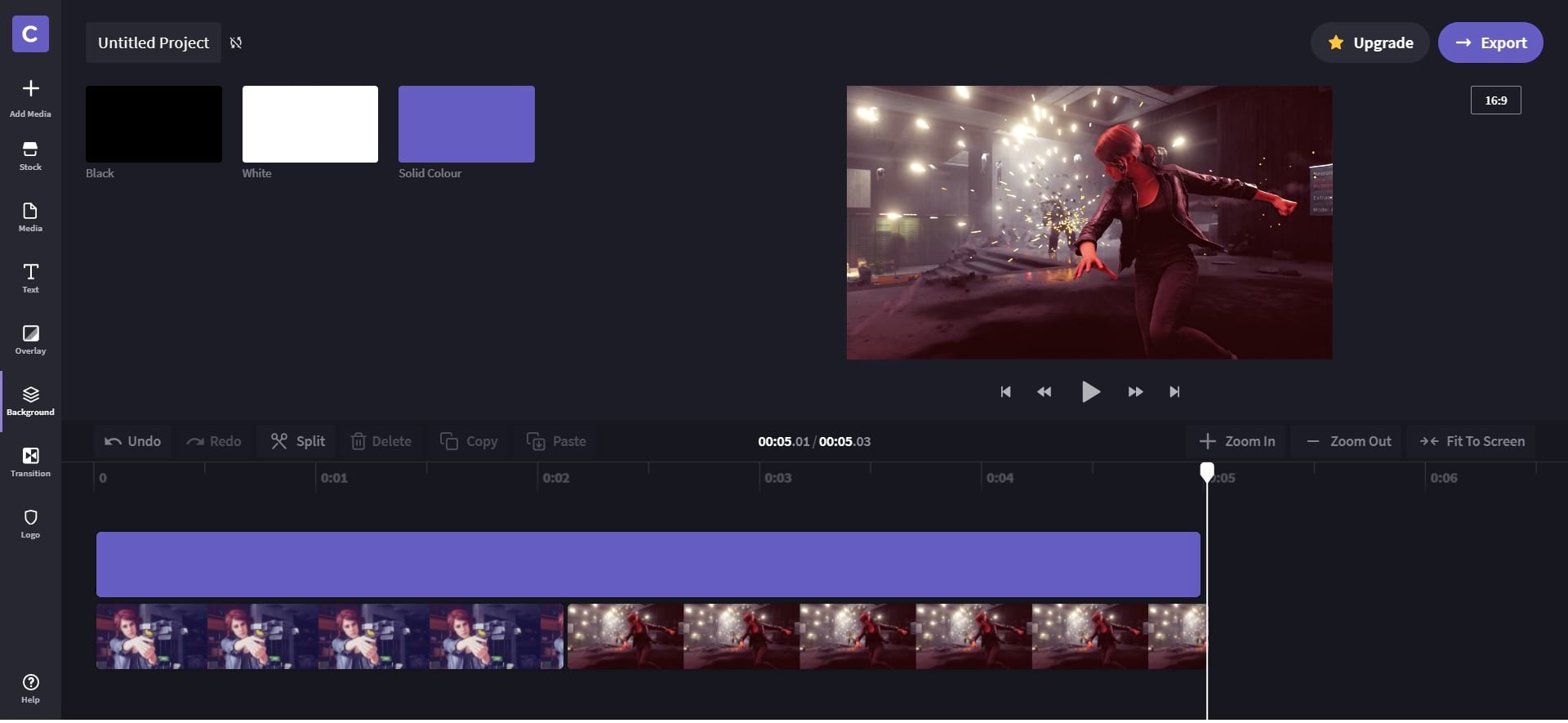Click the 0:02 mark on timeline ruler

pos(556,478)
